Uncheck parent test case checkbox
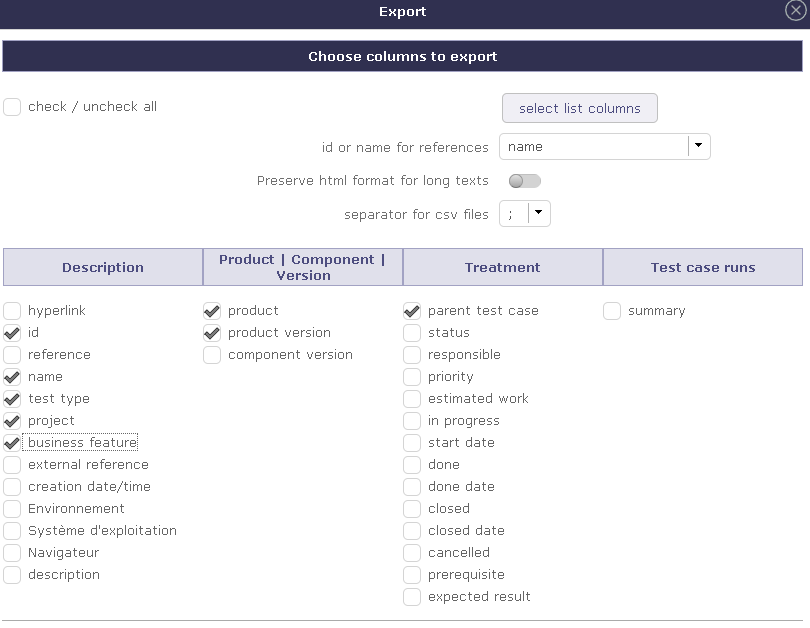Image resolution: width=810 pixels, height=628 pixels. coord(412,311)
